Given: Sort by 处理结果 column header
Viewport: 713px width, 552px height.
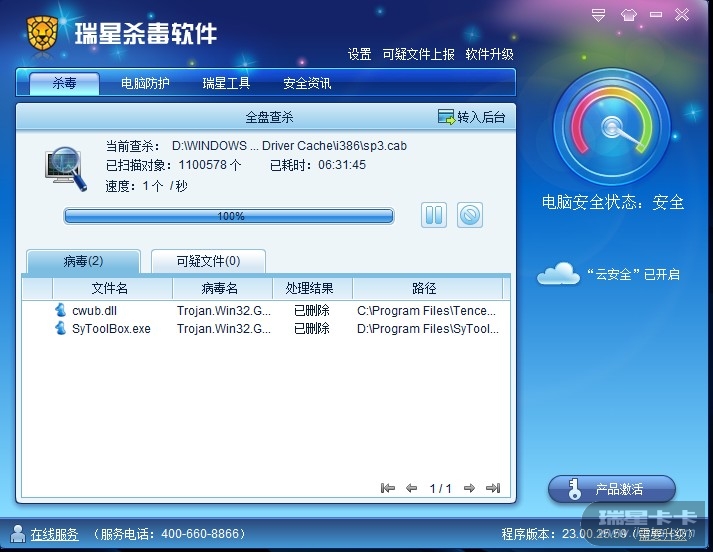Looking at the screenshot, I should [x=310, y=288].
